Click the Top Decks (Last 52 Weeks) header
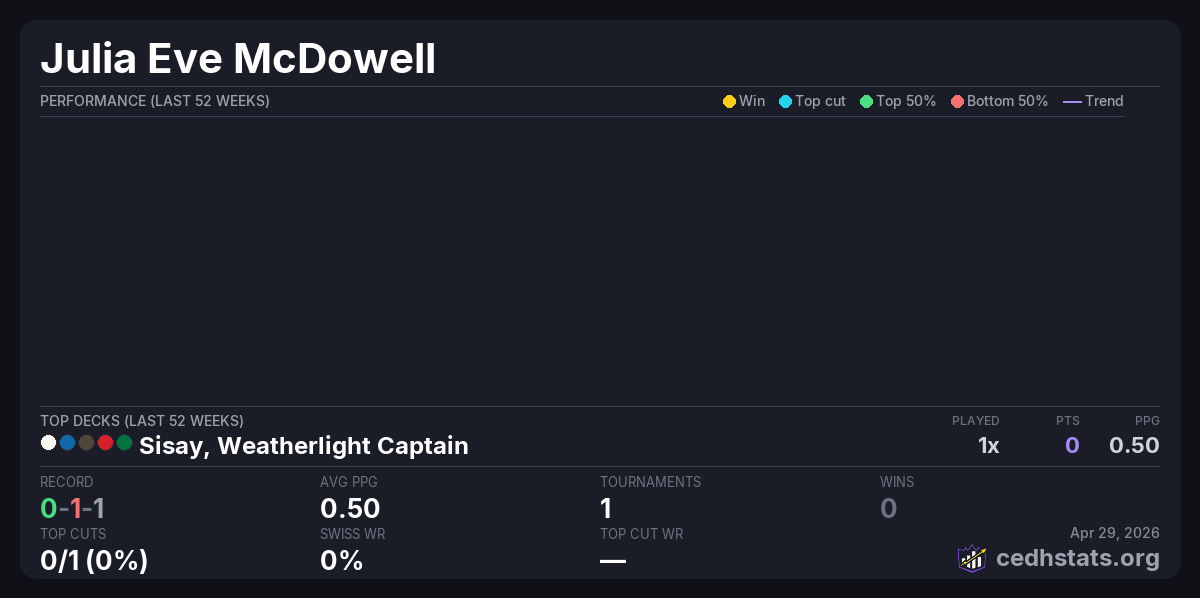 pos(141,421)
